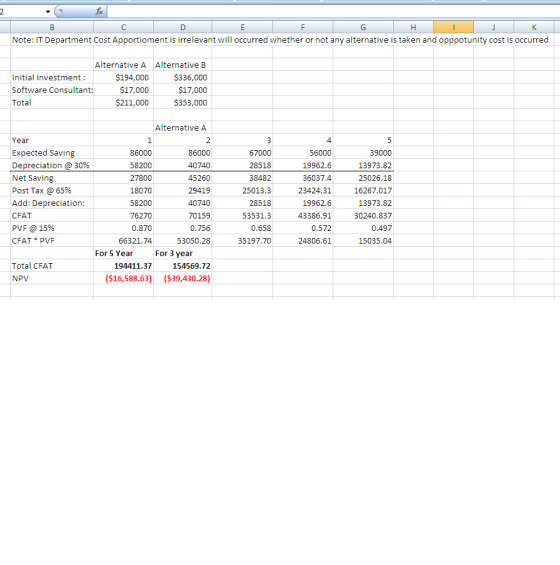Open the Name Box dropdown arrow

point(48,12)
